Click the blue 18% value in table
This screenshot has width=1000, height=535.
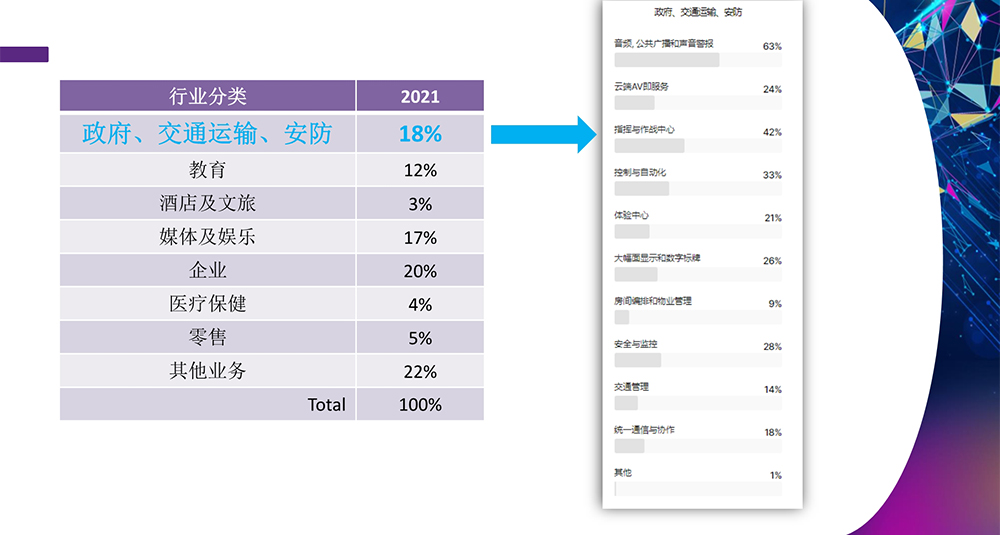[x=420, y=133]
